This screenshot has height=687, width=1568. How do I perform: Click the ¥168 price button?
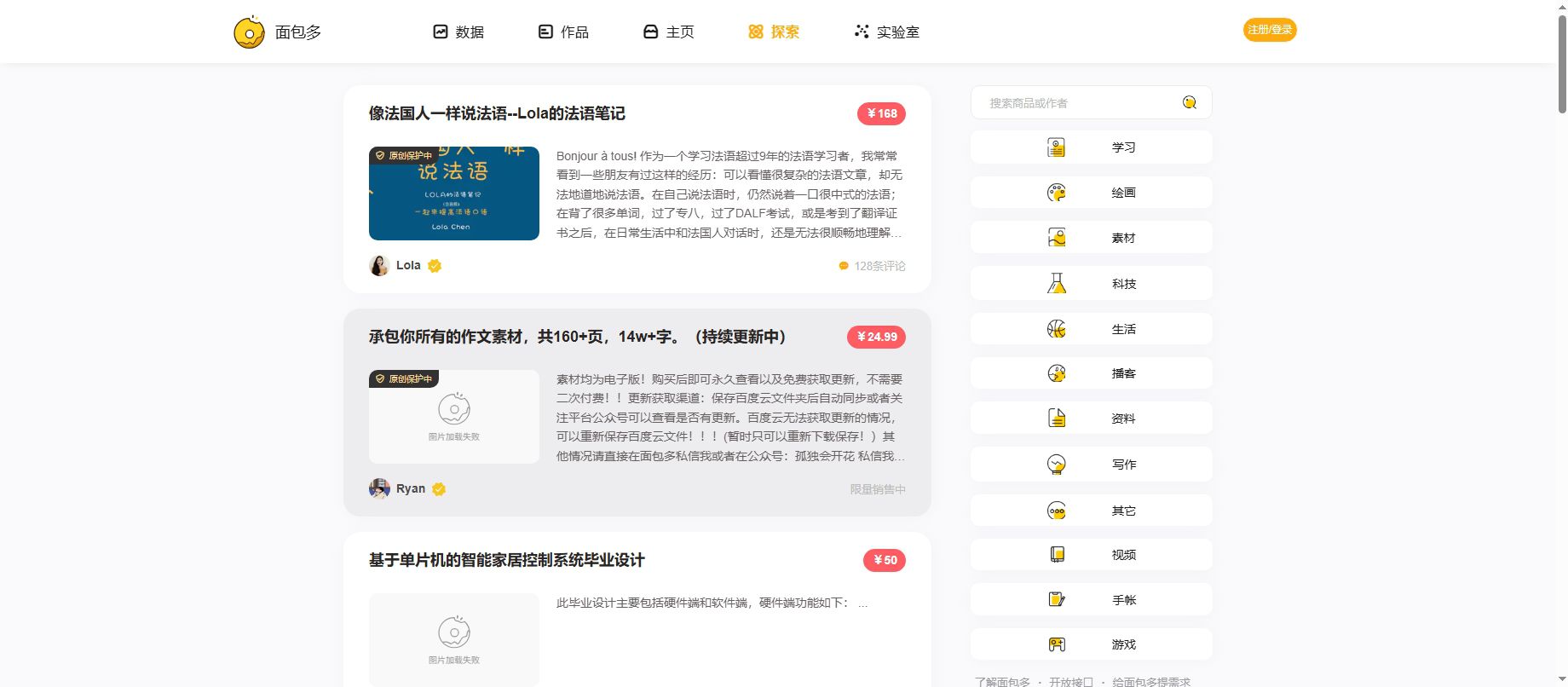[x=881, y=113]
